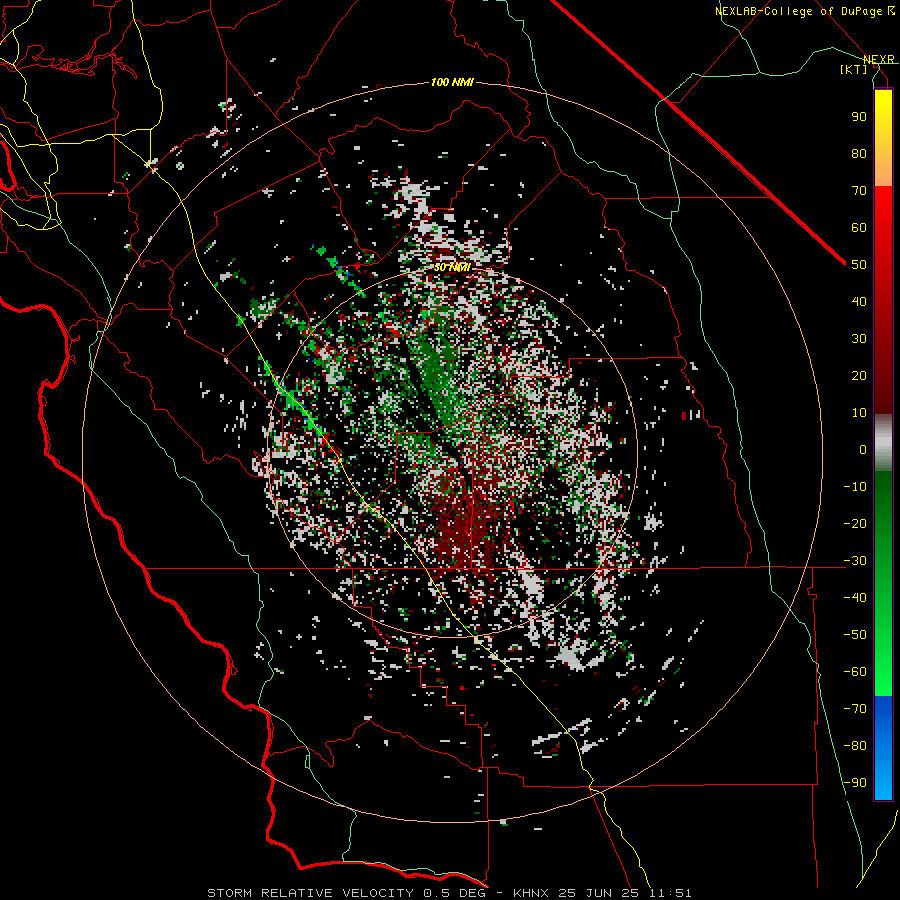The width and height of the screenshot is (900, 900).
Task: Pick the gray zero-velocity color bar segment
Action: [x=883, y=443]
